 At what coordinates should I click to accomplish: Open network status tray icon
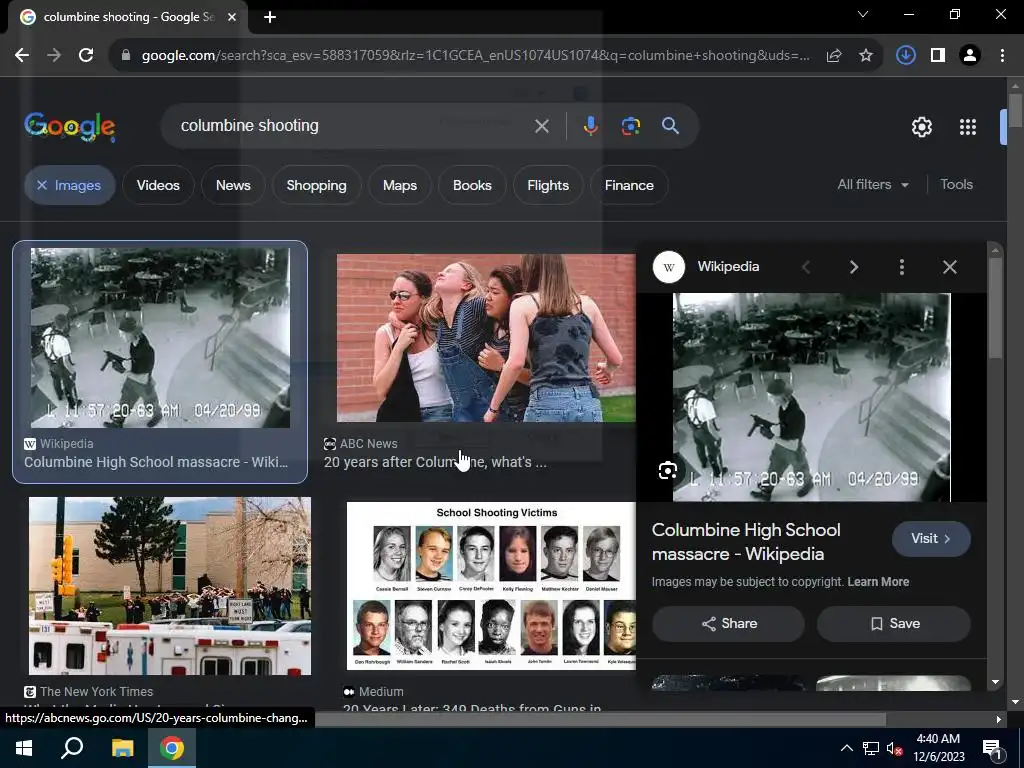(871, 748)
